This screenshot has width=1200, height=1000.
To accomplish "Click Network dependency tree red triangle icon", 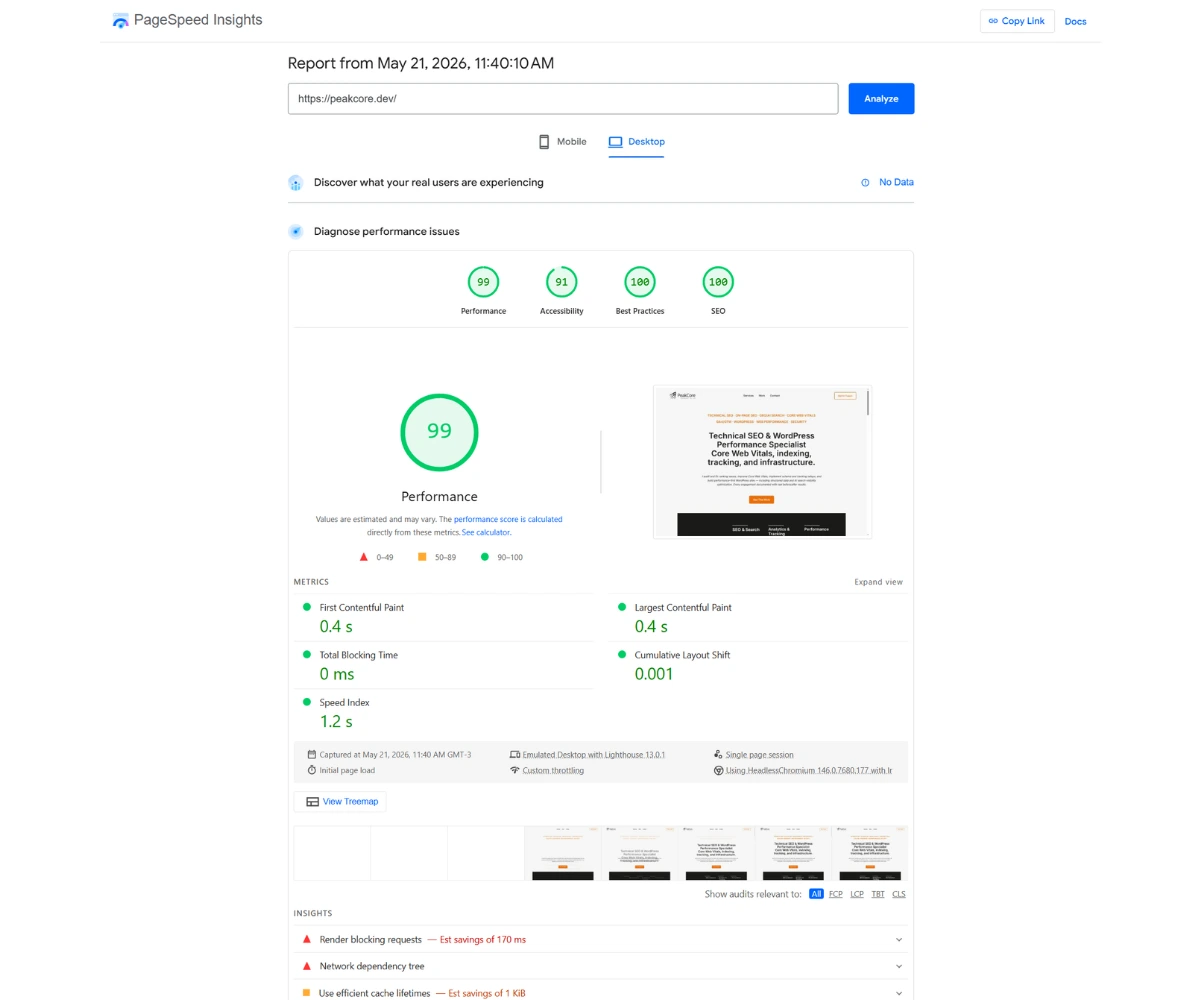I will pos(307,967).
